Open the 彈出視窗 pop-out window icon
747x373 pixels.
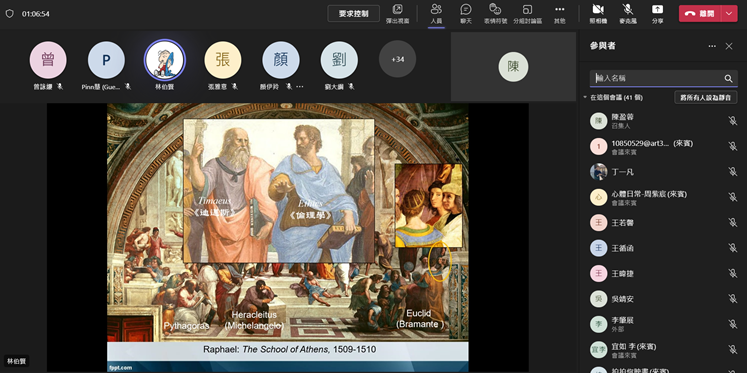(397, 14)
